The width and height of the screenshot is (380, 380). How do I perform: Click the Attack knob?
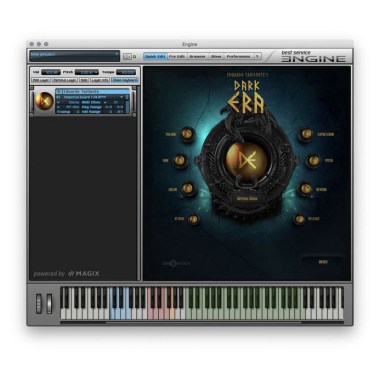click(194, 219)
